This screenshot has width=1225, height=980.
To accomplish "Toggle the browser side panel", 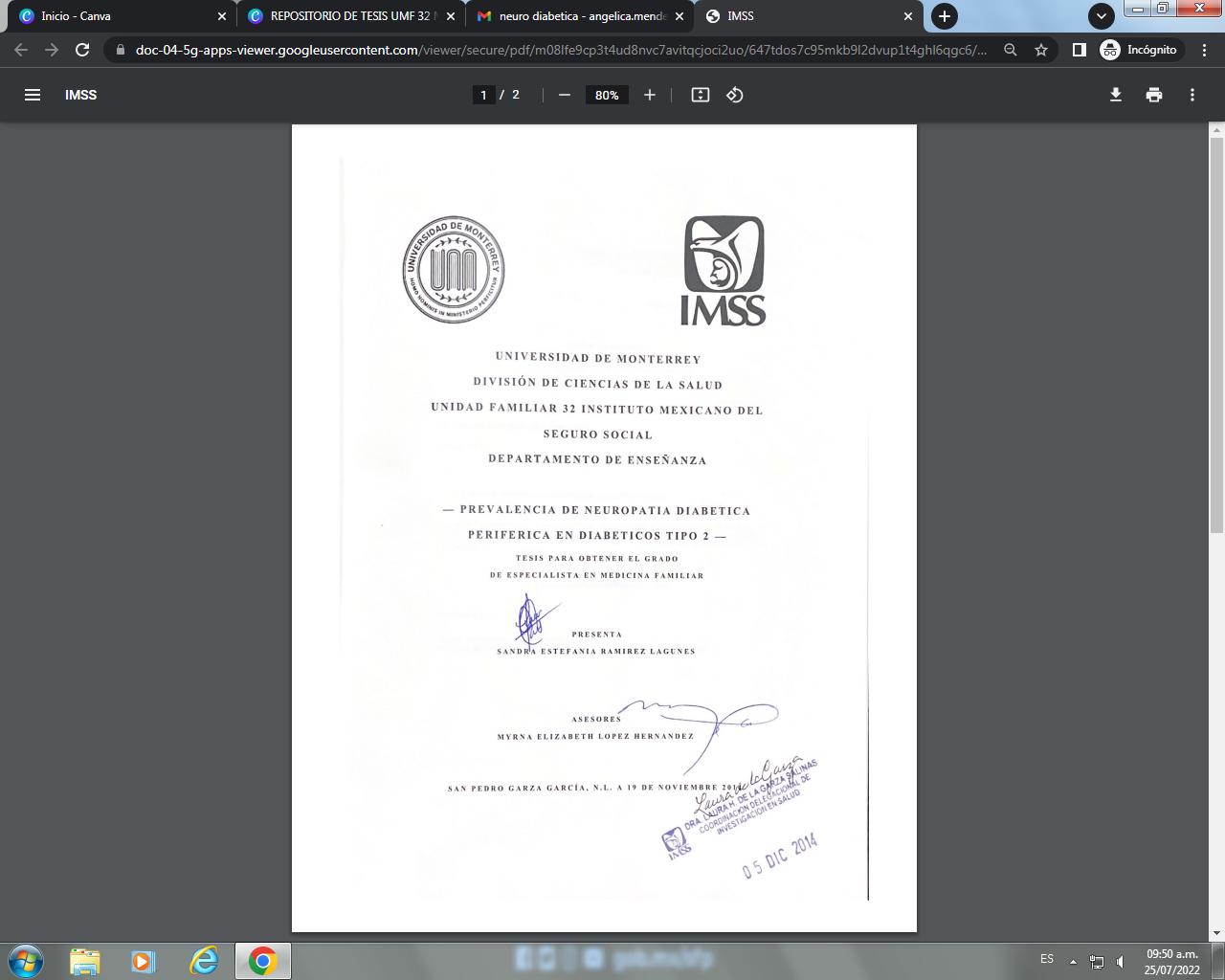I will (1079, 50).
